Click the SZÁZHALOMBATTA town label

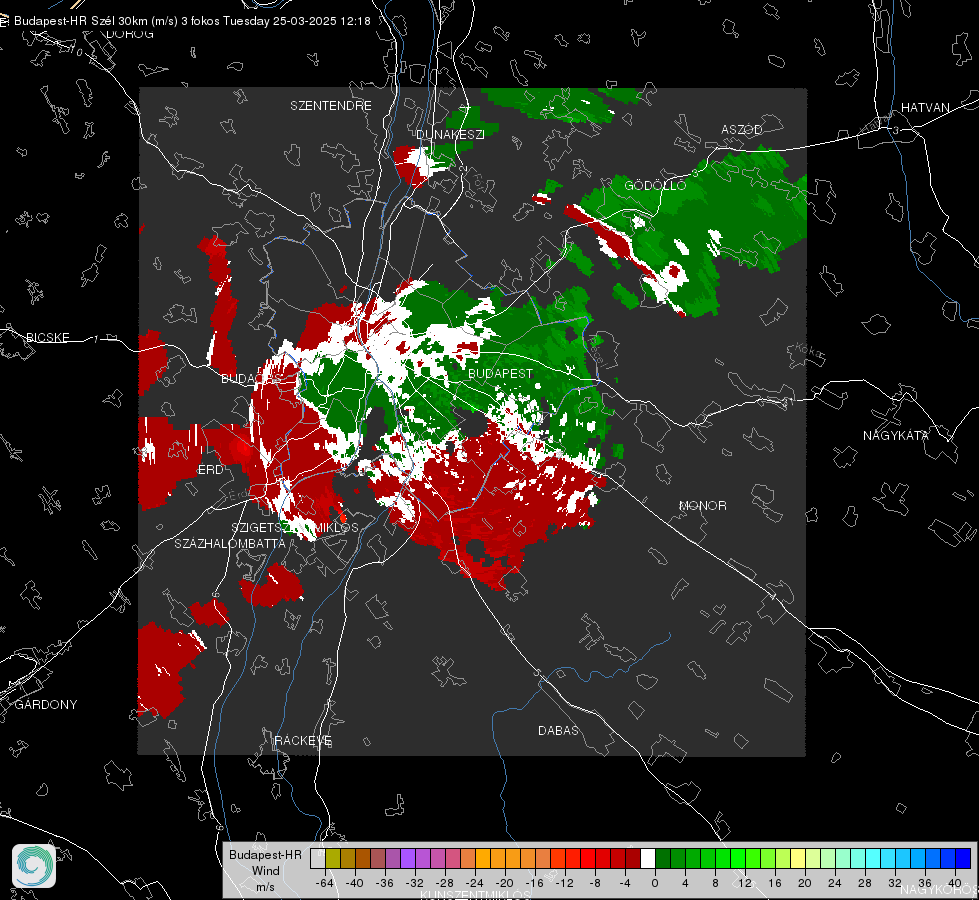pos(230,543)
